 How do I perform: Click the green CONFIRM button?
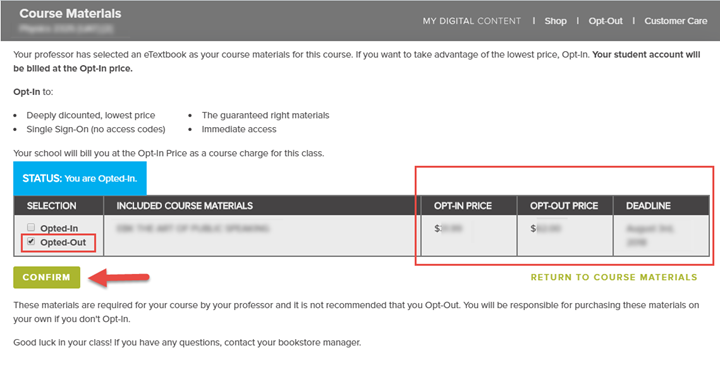tap(46, 277)
